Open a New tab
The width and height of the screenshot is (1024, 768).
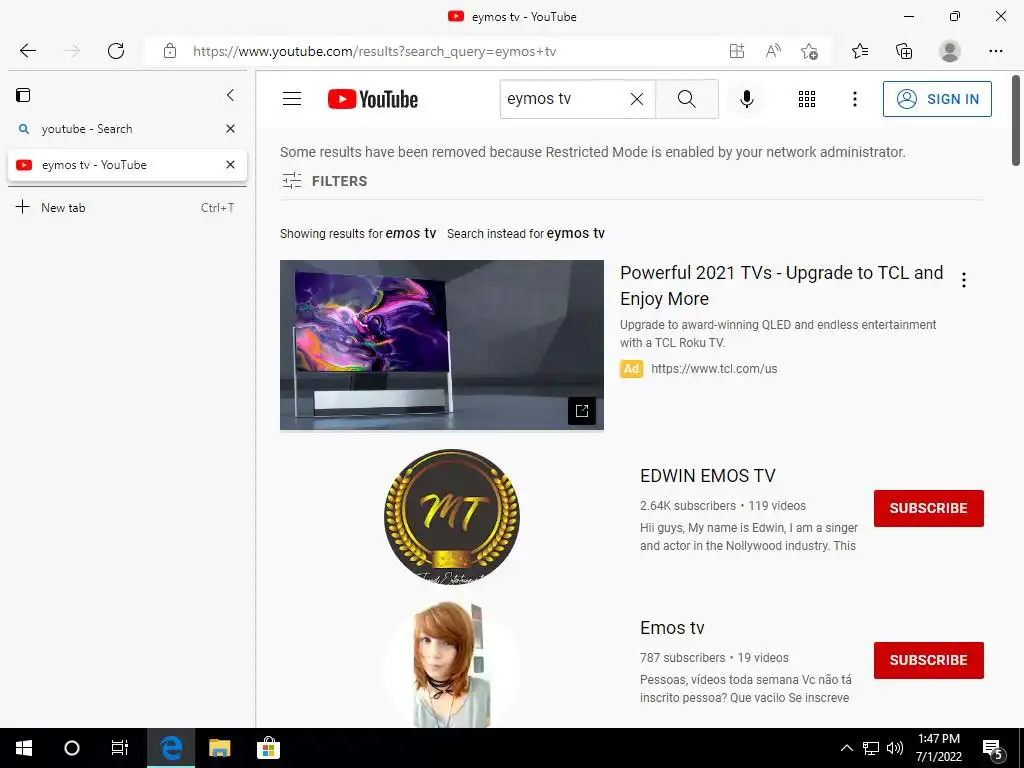[x=124, y=208]
